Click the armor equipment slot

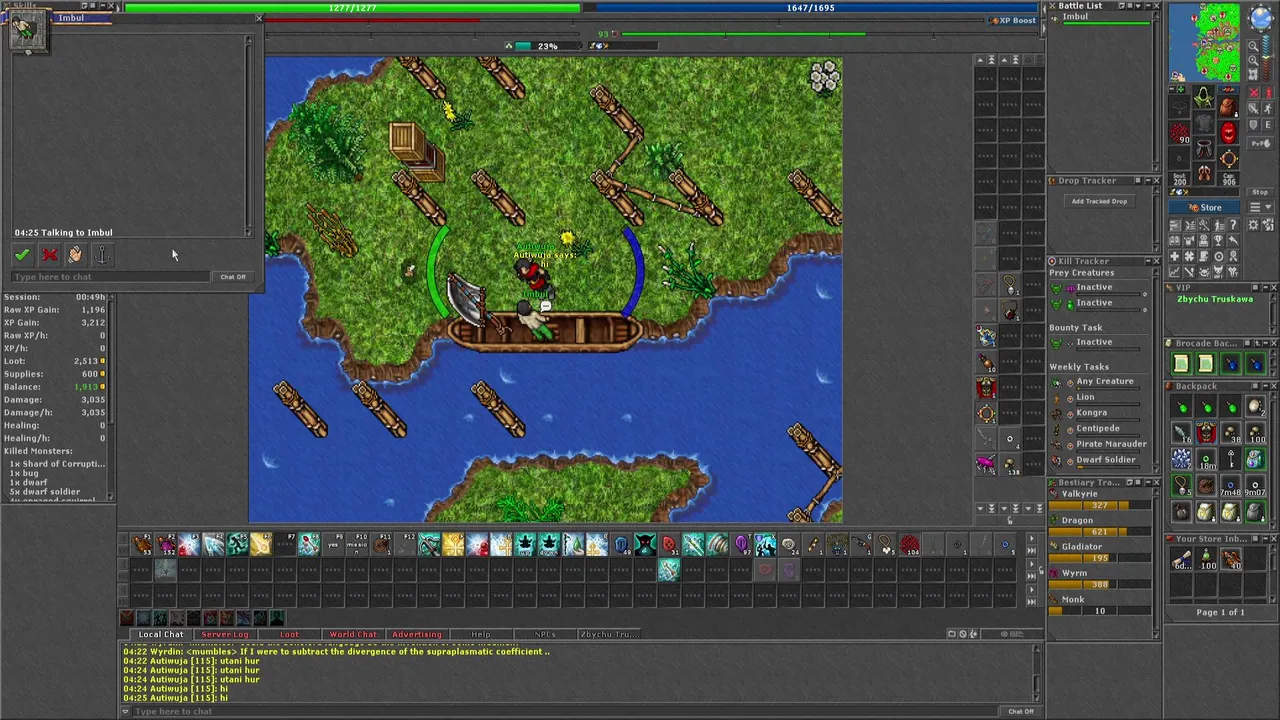1204,124
